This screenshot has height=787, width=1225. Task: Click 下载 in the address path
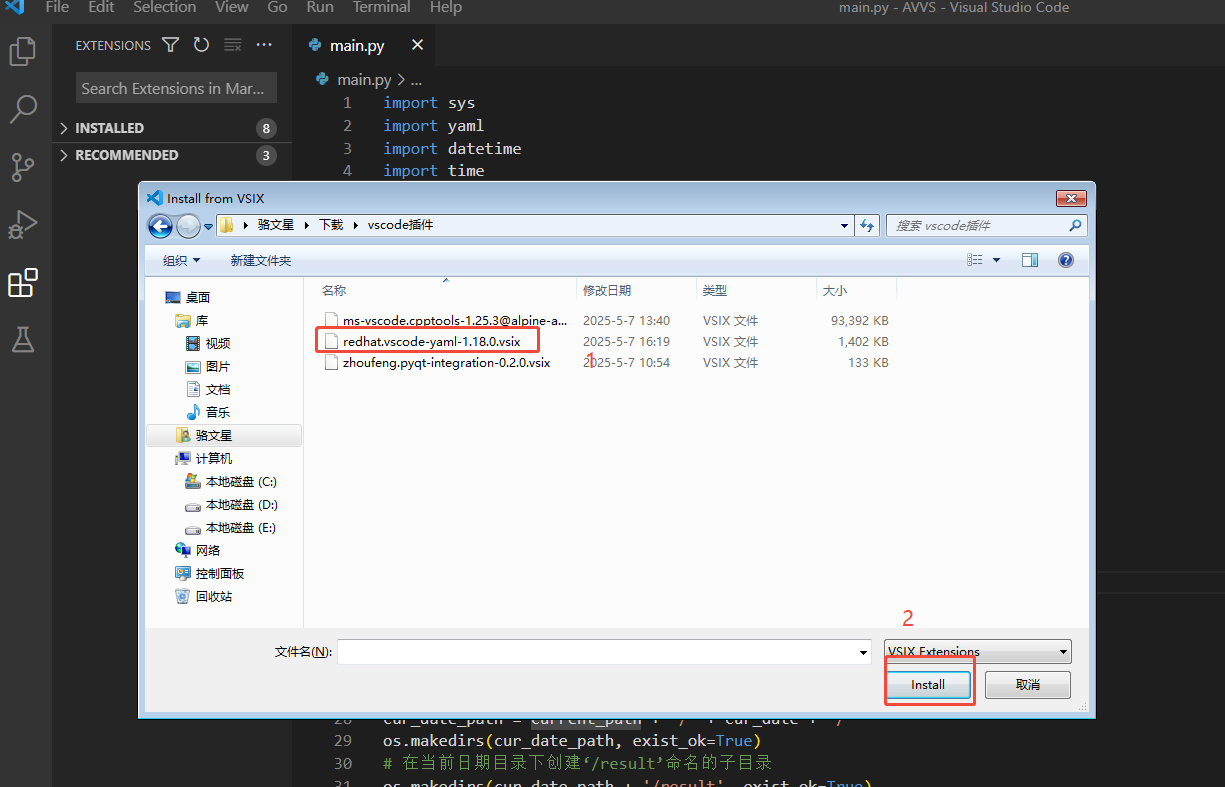(331, 226)
